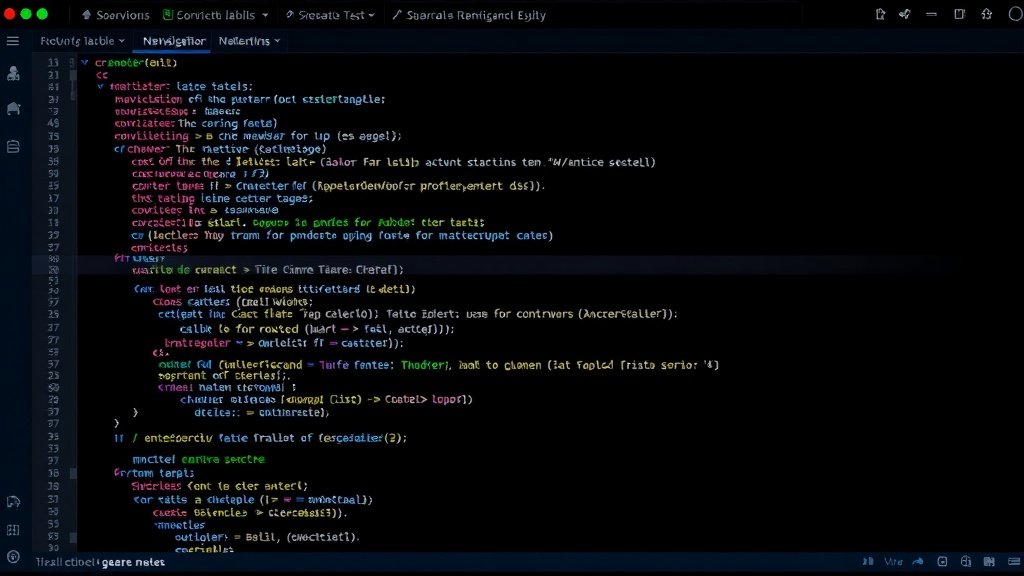
Task: Click the line starting 'calbe to for roxted'
Action: click(x=317, y=329)
